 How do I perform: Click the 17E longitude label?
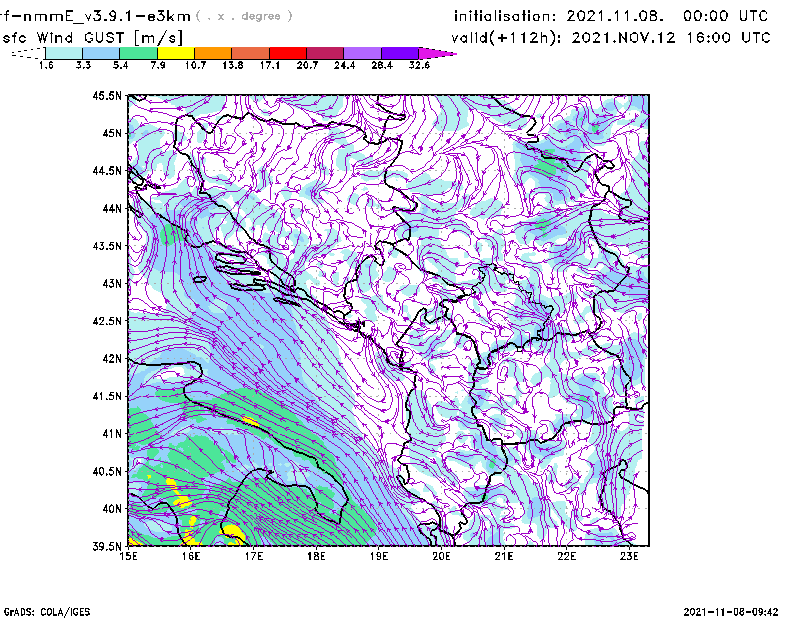click(x=254, y=556)
